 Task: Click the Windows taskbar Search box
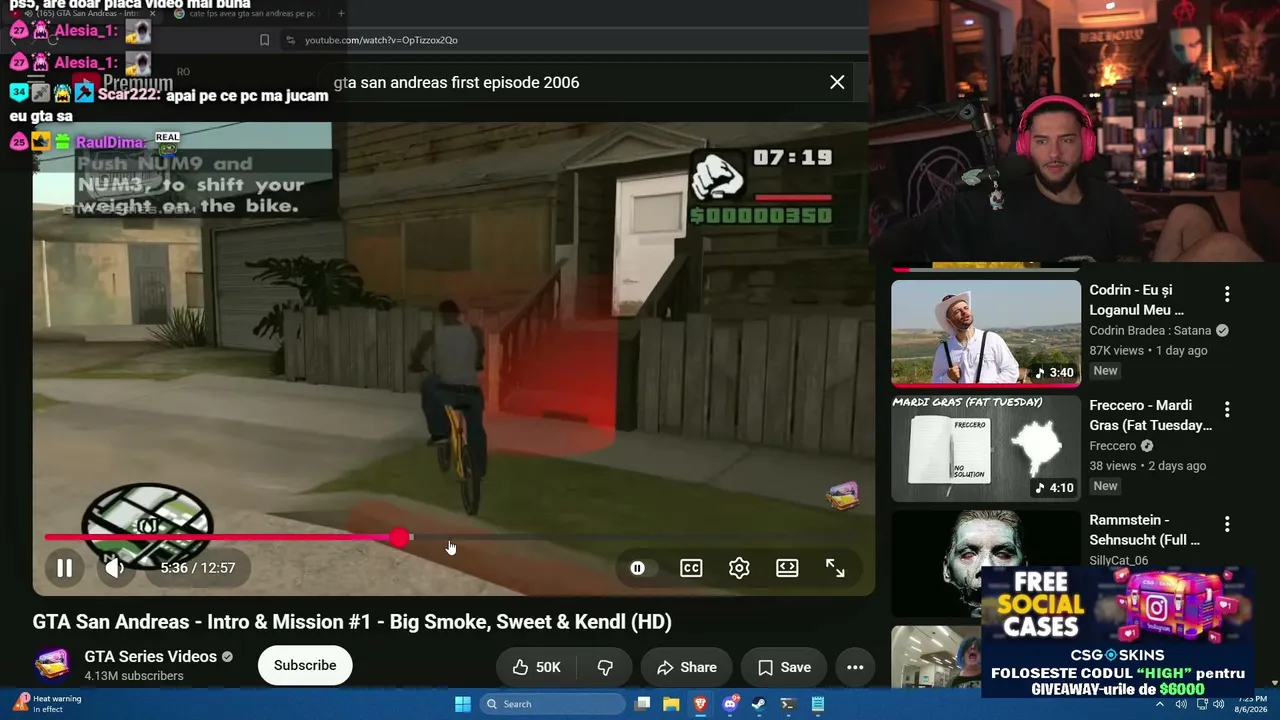pos(553,704)
